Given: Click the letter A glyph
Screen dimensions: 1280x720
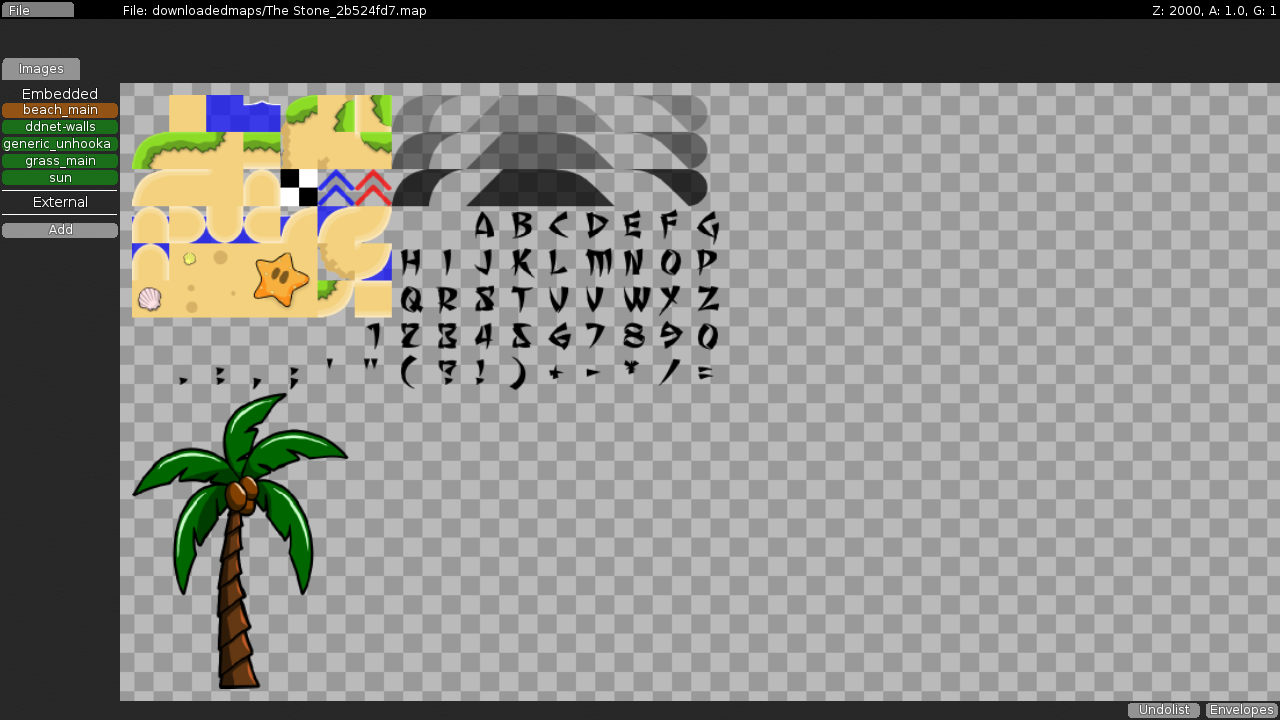Looking at the screenshot, I should coord(484,226).
